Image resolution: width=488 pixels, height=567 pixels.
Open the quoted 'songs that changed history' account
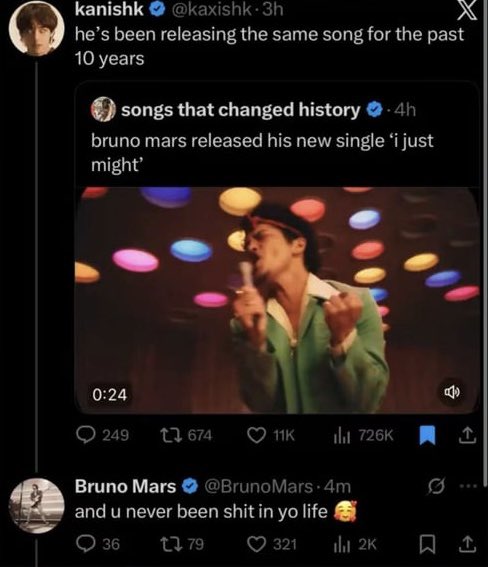pyautogui.click(x=240, y=110)
